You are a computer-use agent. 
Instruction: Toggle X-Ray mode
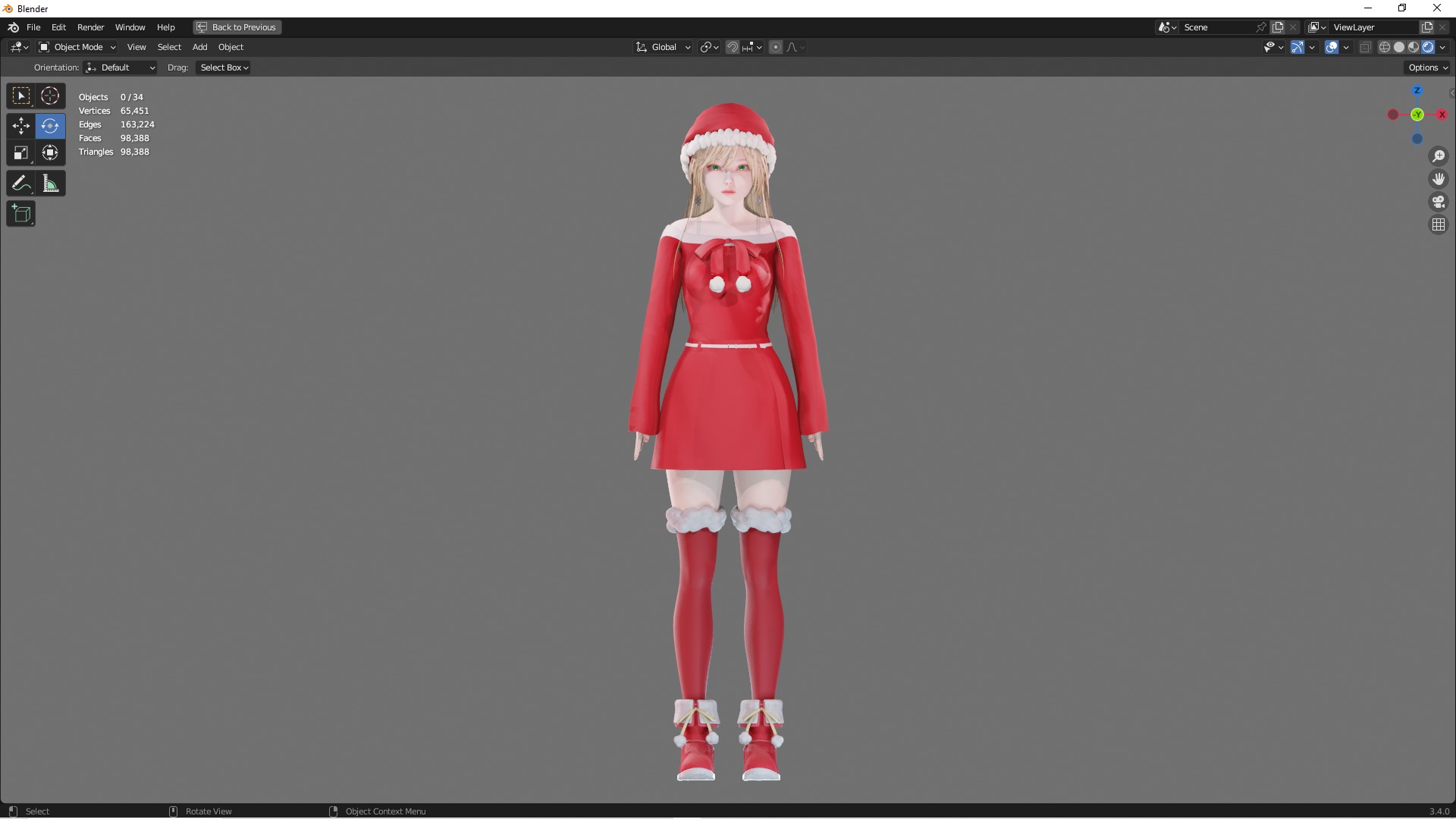tap(1366, 47)
